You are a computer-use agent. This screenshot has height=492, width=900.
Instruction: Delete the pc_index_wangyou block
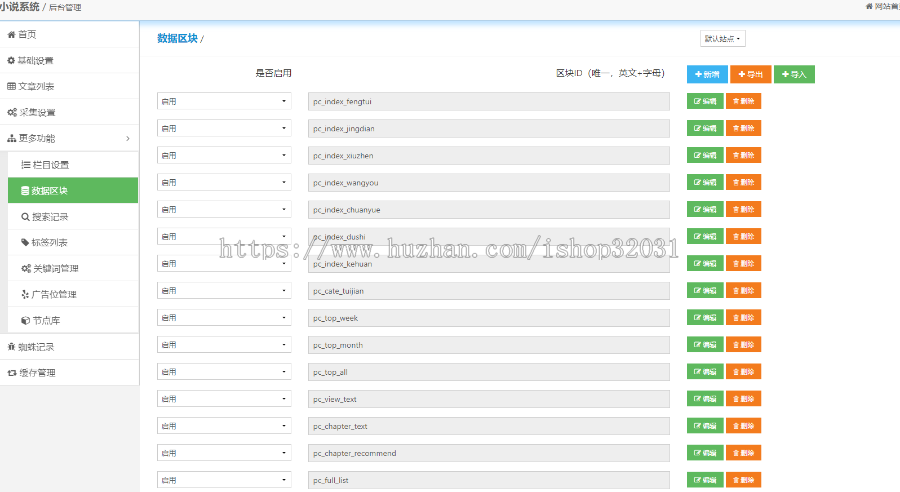[743, 182]
